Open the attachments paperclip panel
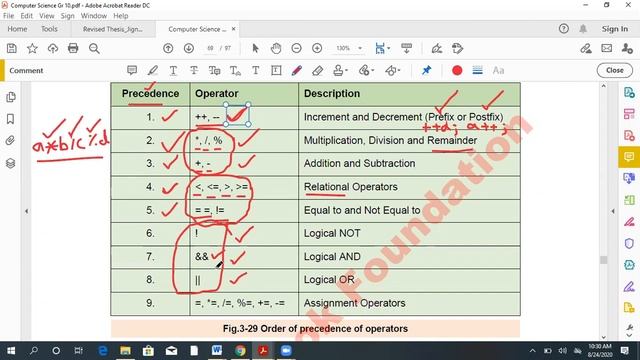 click(11, 141)
